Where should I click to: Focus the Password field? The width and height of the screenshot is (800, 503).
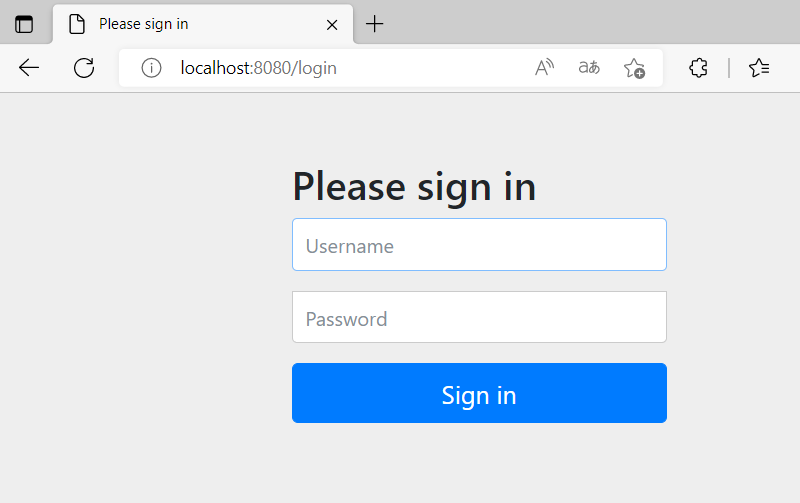point(479,317)
